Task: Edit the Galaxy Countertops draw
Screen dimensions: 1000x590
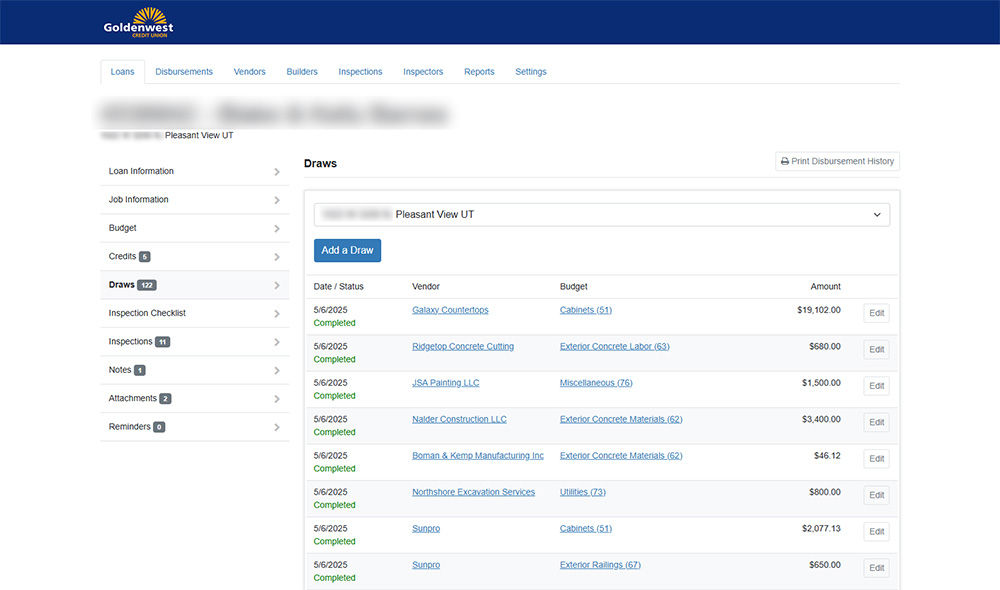Action: tap(876, 313)
